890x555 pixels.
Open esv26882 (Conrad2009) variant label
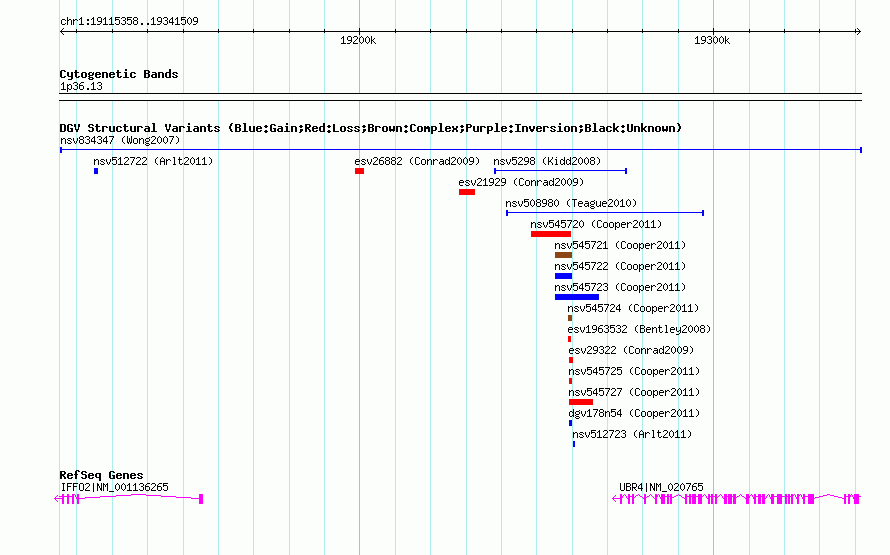417,161
